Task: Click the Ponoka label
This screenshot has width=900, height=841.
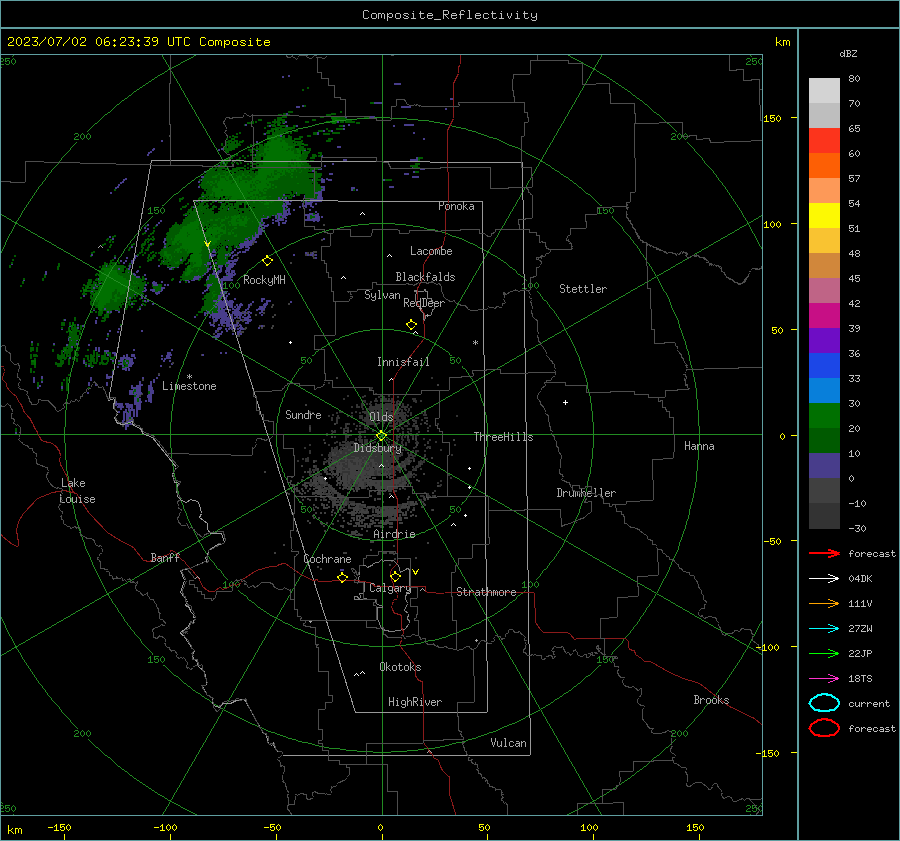Action: tap(456, 206)
